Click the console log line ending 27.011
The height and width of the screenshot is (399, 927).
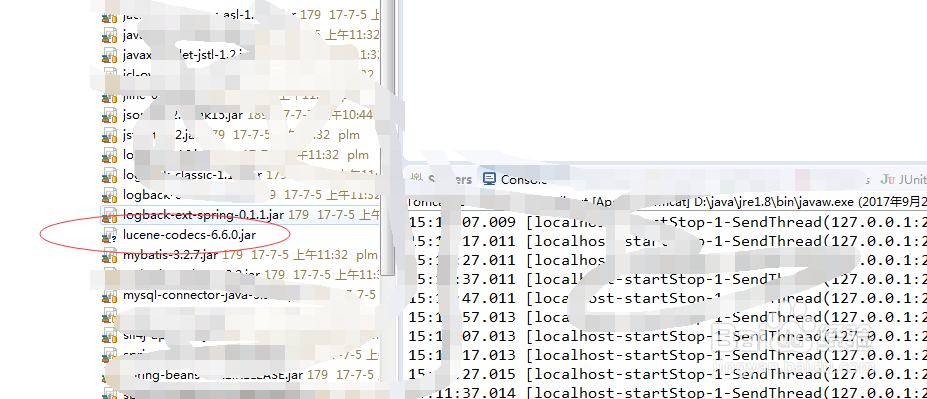point(667,260)
